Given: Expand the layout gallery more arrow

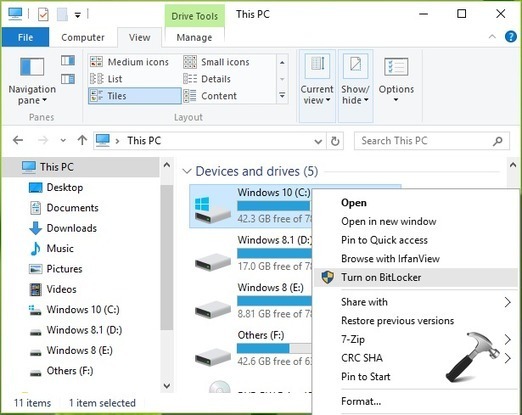Looking at the screenshot, I should click(282, 96).
